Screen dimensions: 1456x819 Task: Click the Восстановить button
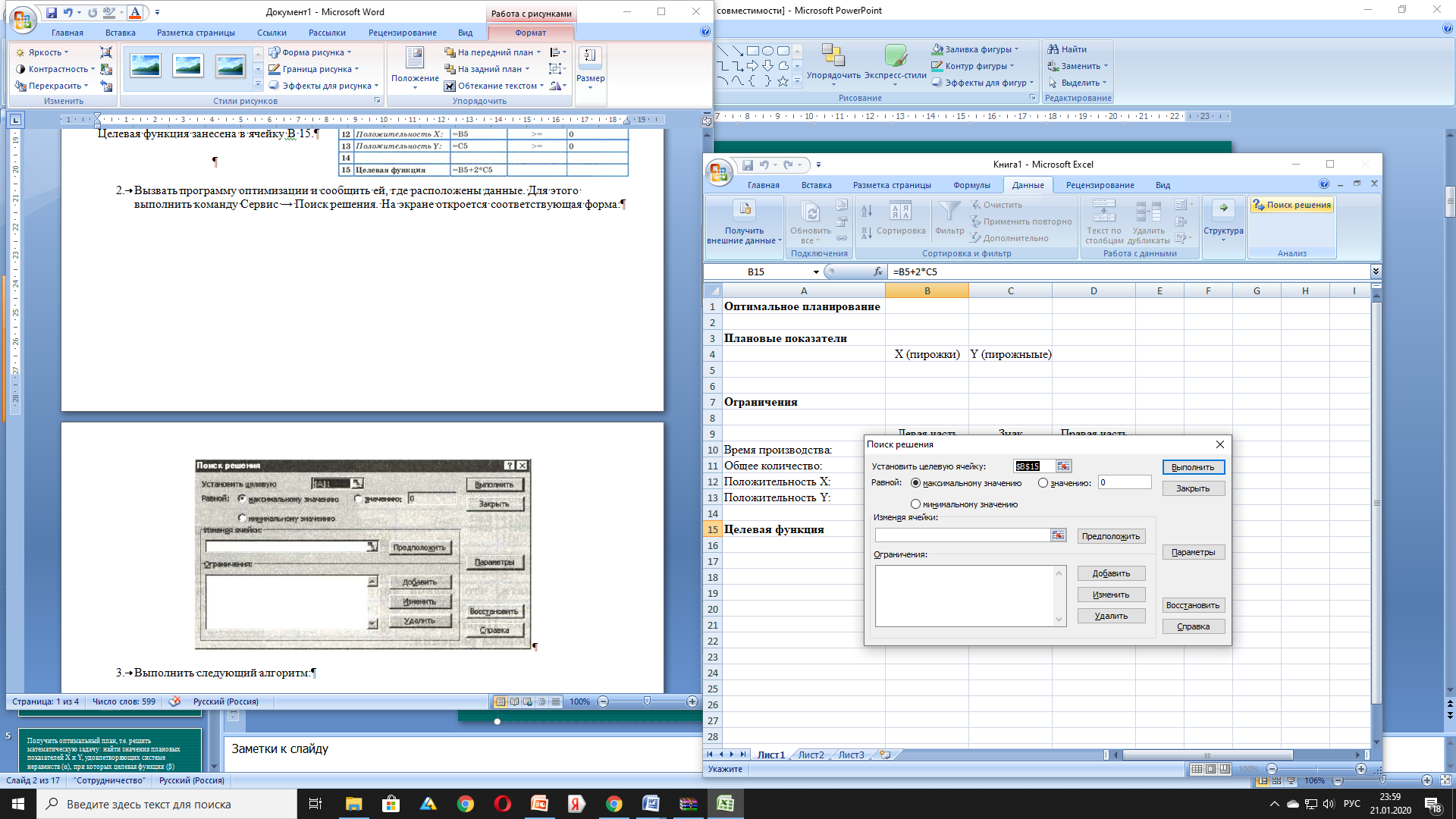click(x=1193, y=605)
